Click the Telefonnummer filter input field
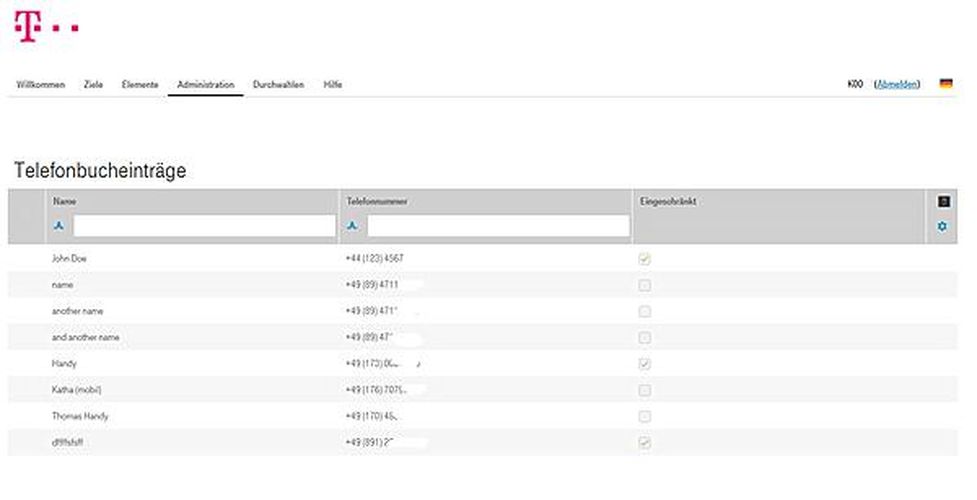977x500 pixels. (498, 226)
